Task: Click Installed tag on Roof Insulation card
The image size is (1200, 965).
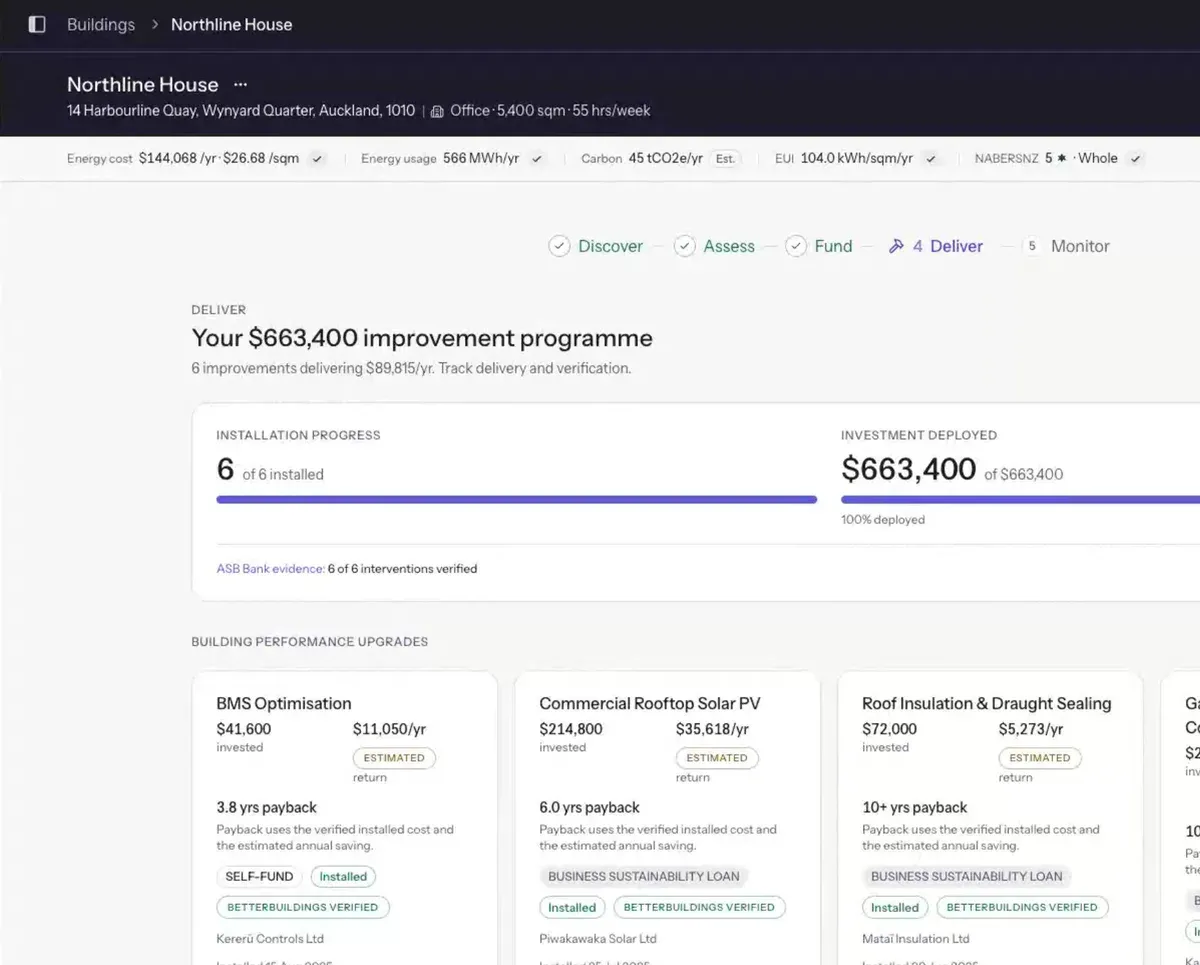Action: point(895,908)
